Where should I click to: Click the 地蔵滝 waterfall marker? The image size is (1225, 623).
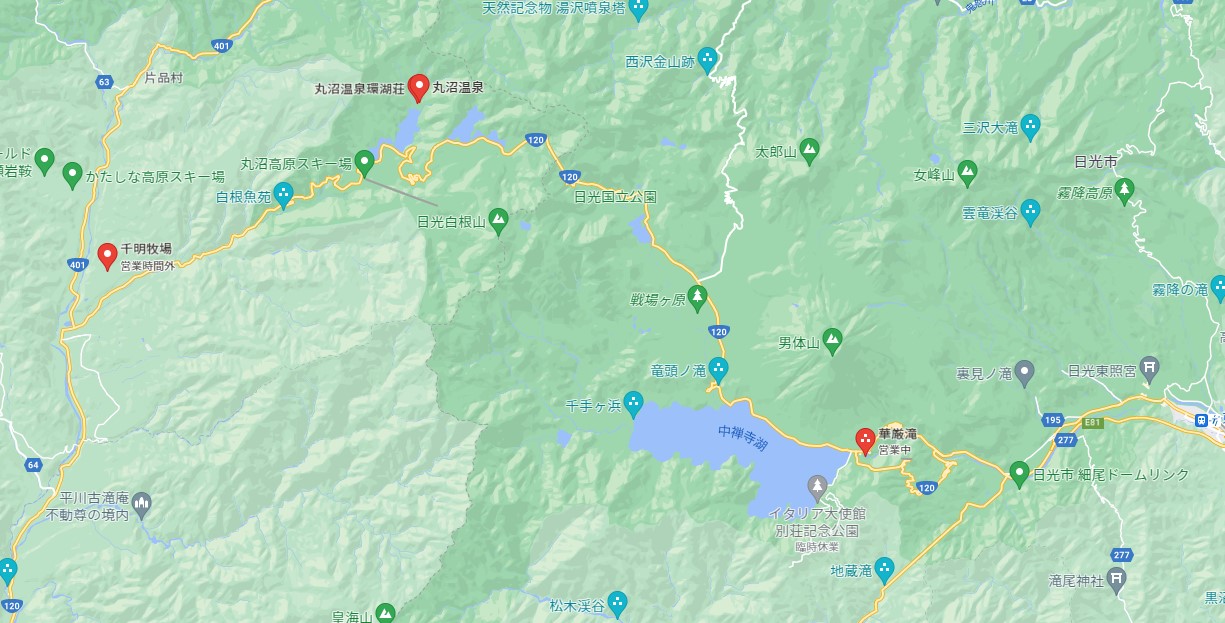click(884, 570)
